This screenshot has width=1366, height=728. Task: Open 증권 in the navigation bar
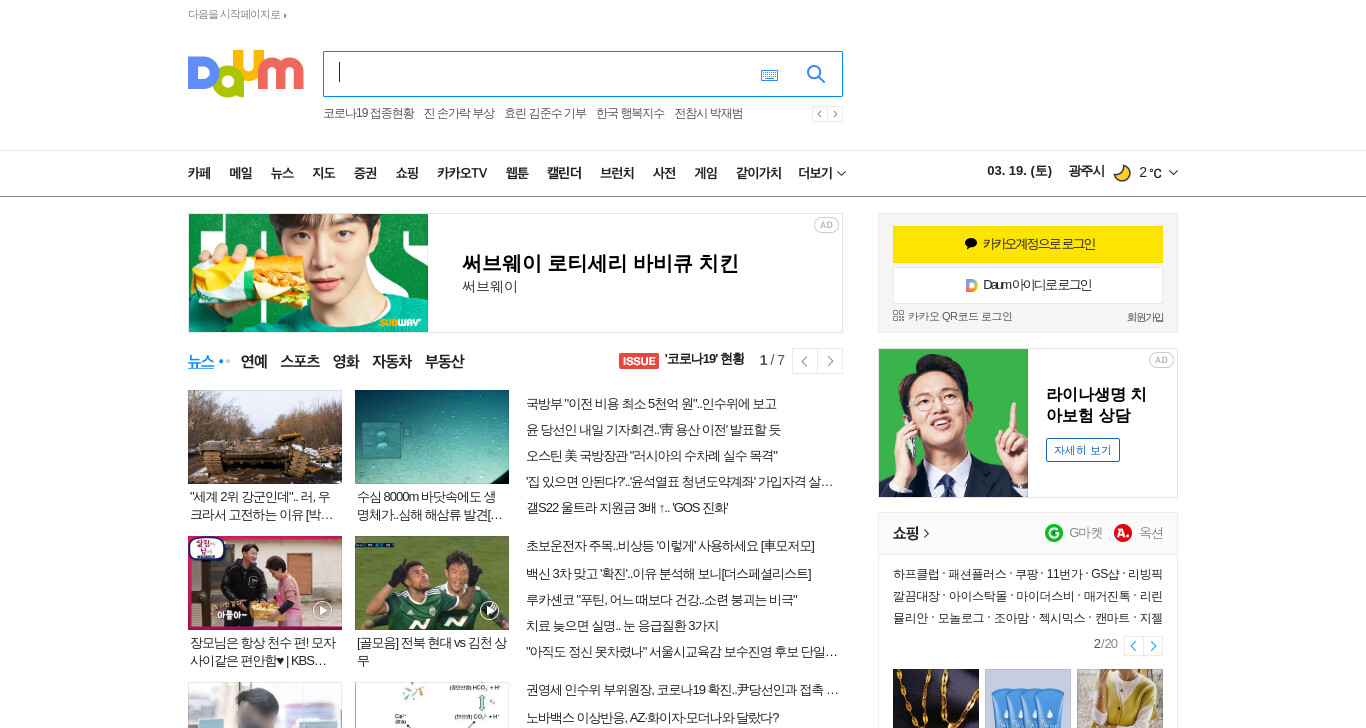click(365, 173)
